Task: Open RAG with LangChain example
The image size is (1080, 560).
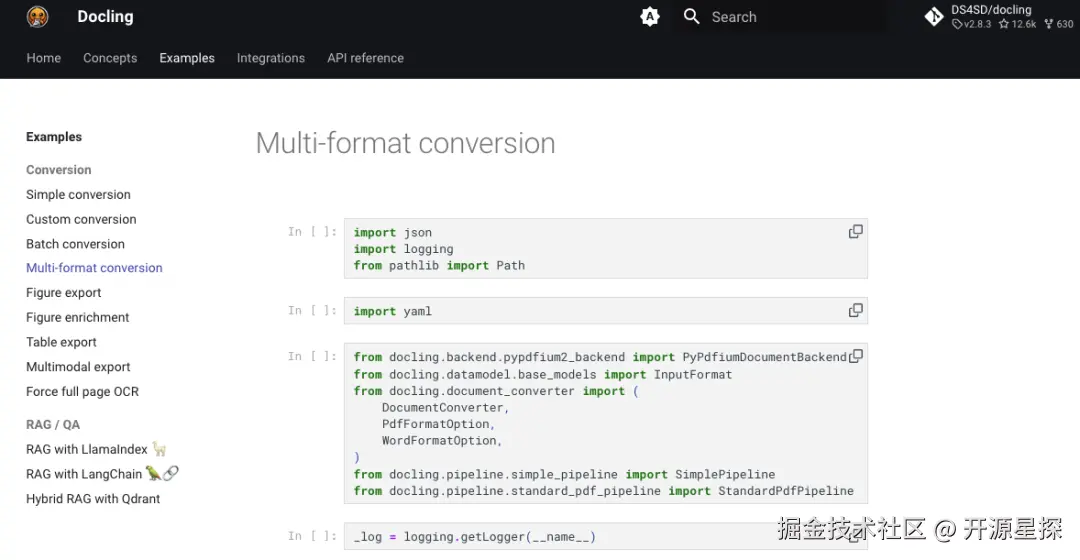Action: click(102, 474)
